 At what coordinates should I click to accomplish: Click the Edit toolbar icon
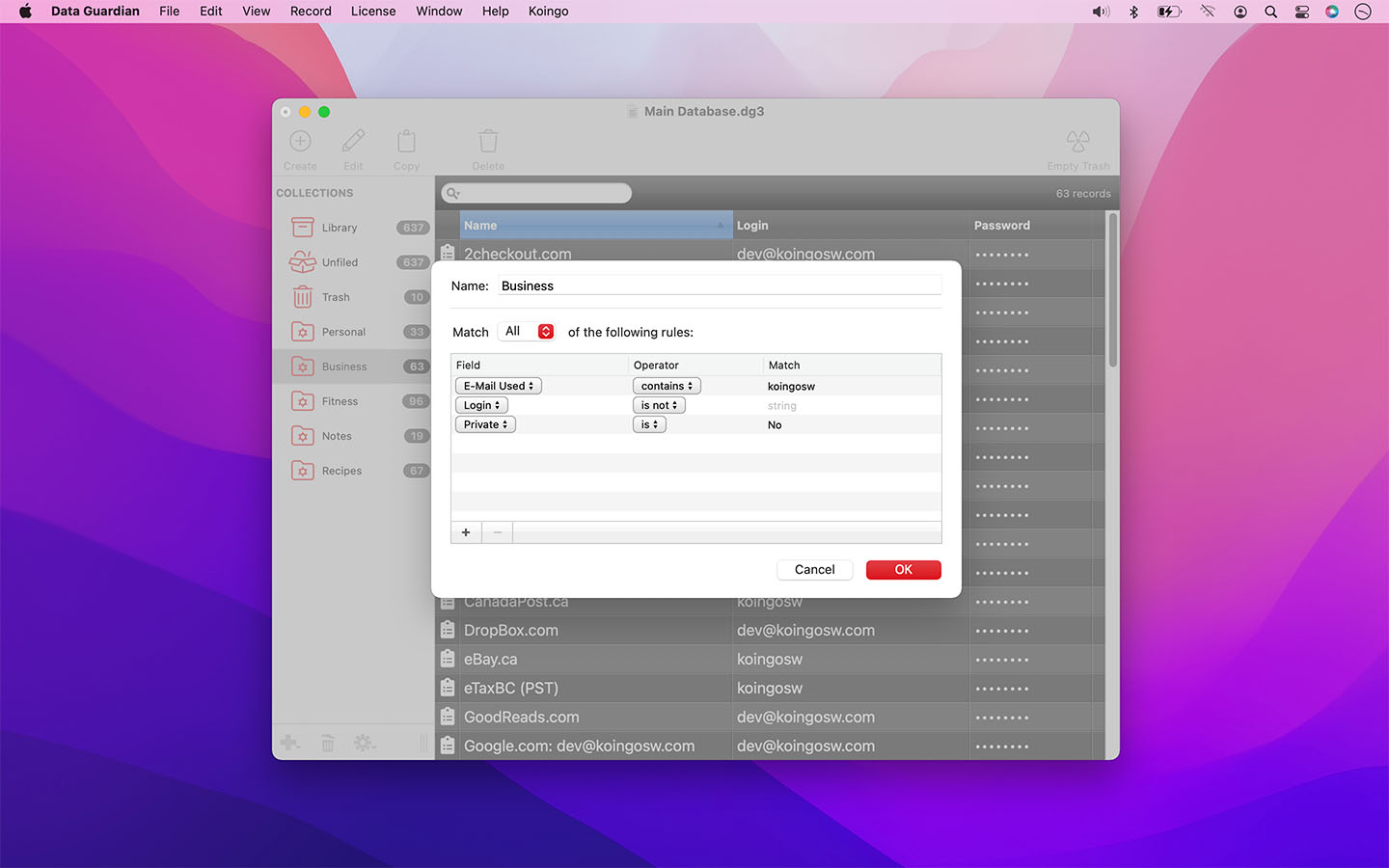[353, 141]
